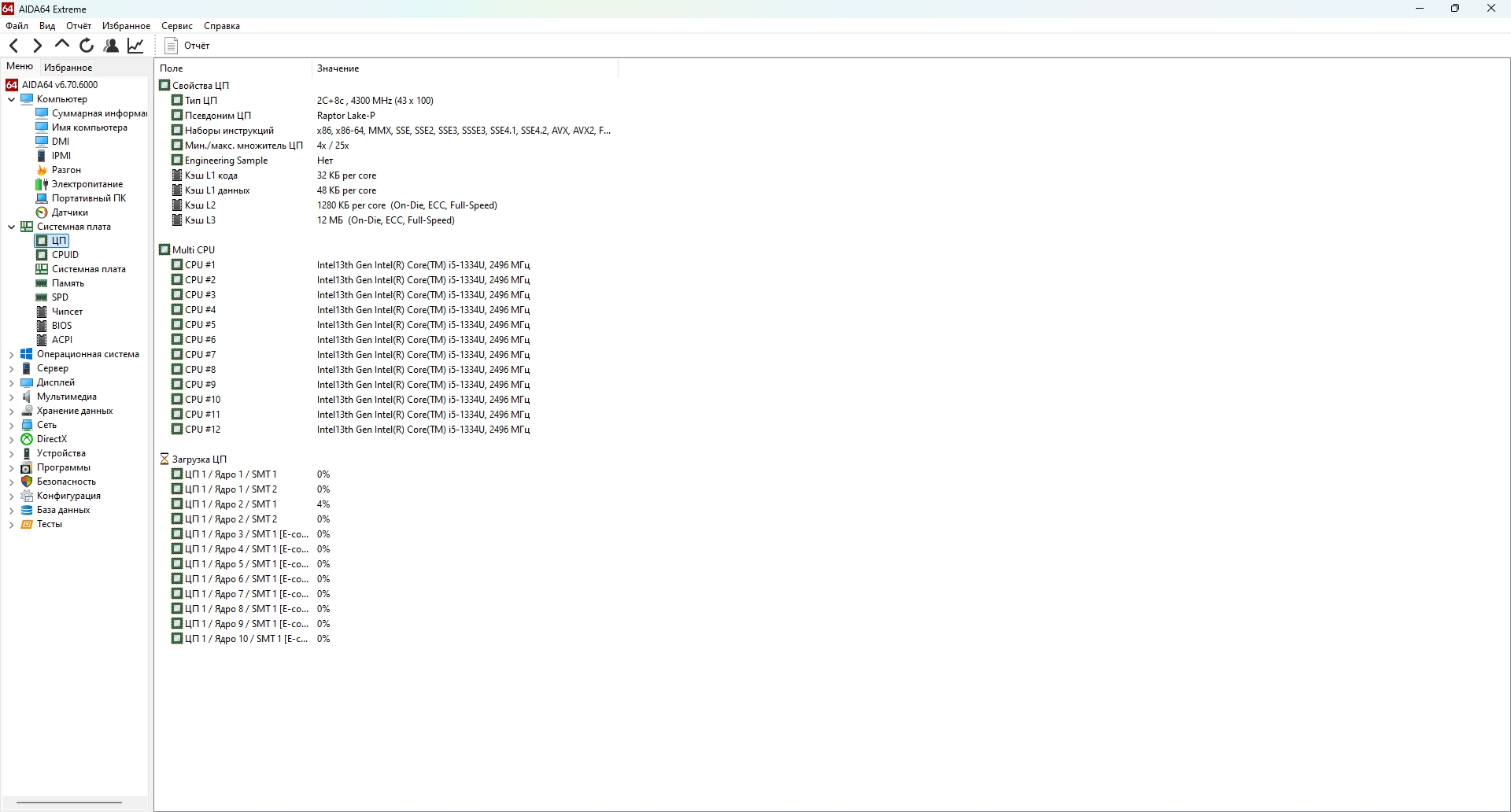Collapse the Компьютер tree node
The image size is (1511, 812).
click(x=11, y=99)
